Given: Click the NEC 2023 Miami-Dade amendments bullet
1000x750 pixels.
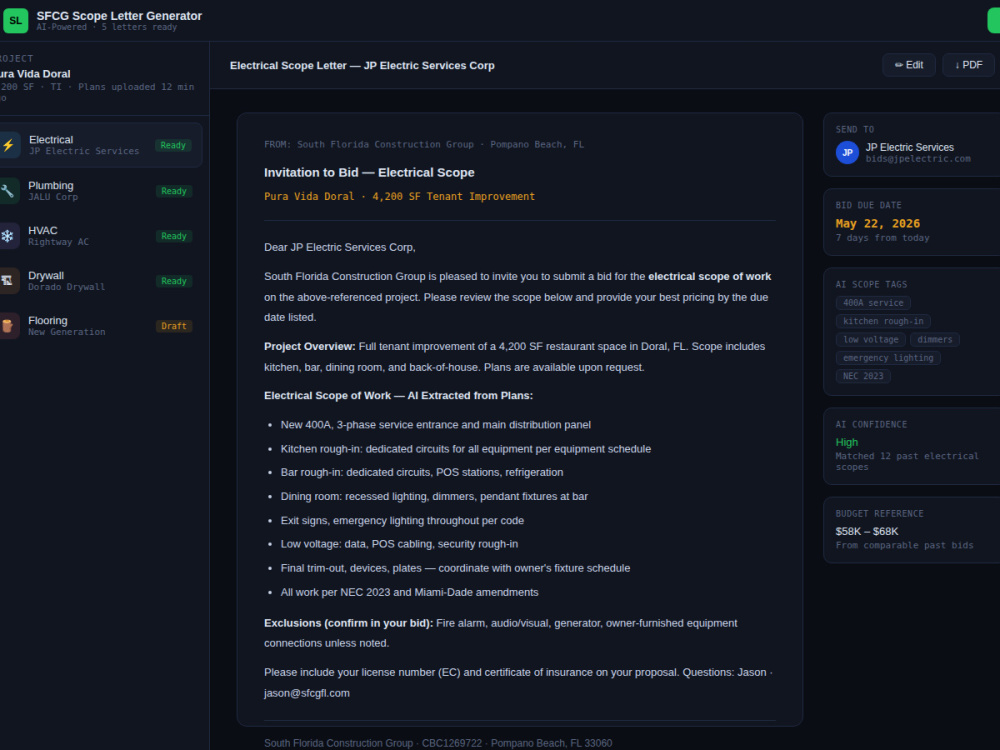Looking at the screenshot, I should tap(409, 592).
